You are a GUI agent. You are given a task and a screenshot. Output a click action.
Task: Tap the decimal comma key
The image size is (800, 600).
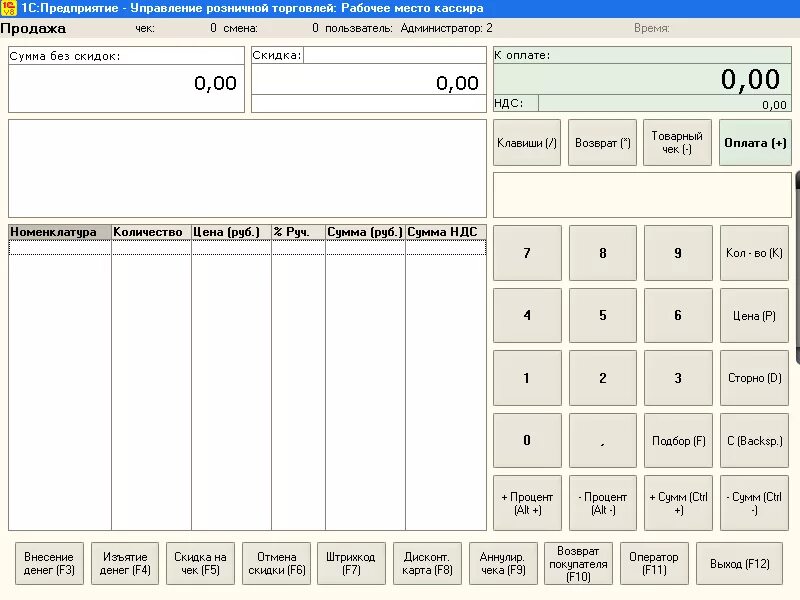coord(603,440)
